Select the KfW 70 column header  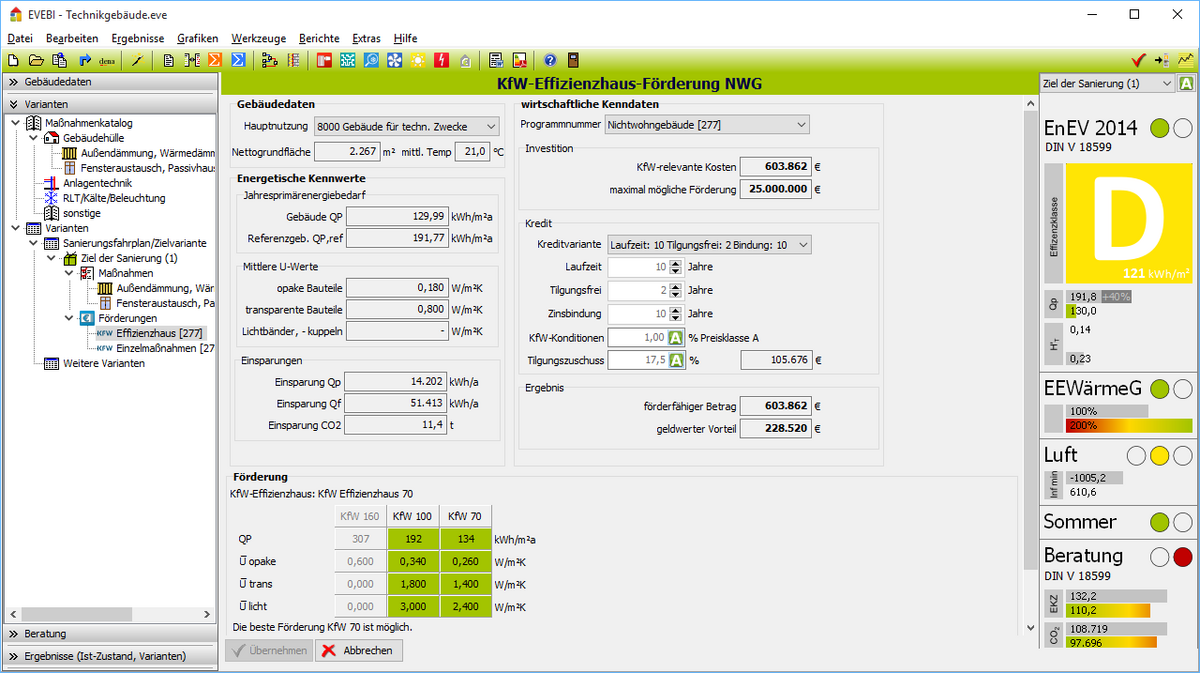tap(465, 516)
